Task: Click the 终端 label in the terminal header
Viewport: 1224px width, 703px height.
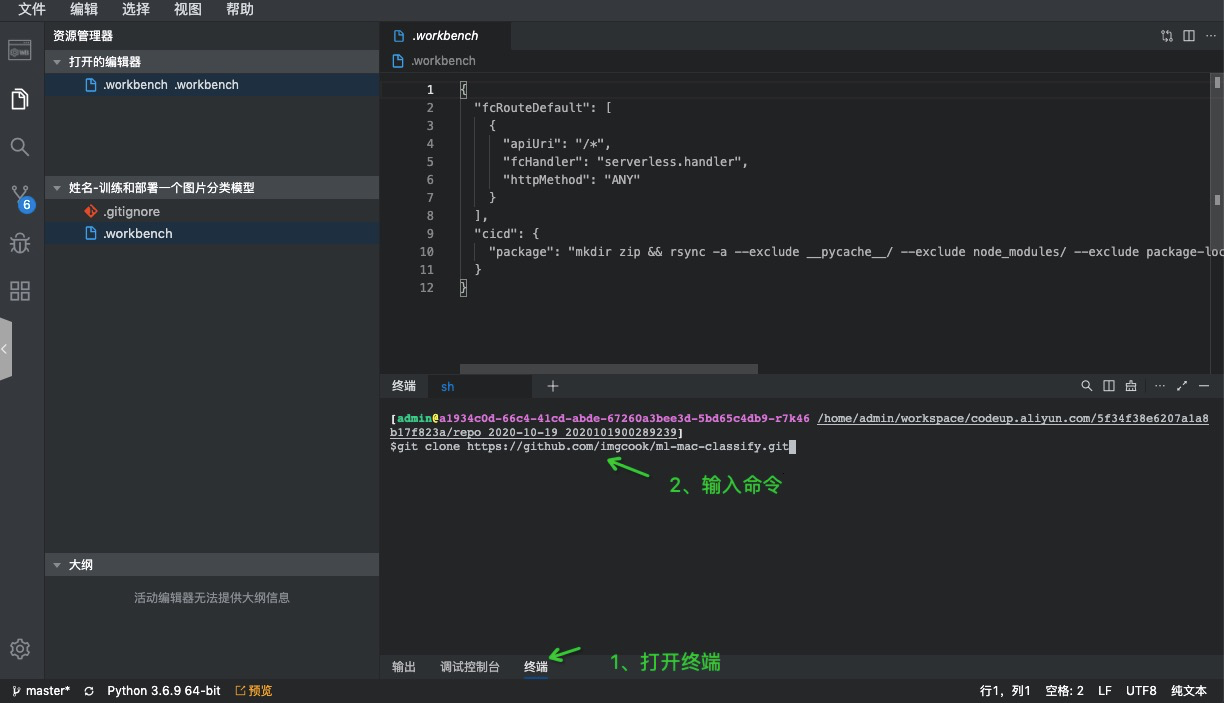Action: 404,386
